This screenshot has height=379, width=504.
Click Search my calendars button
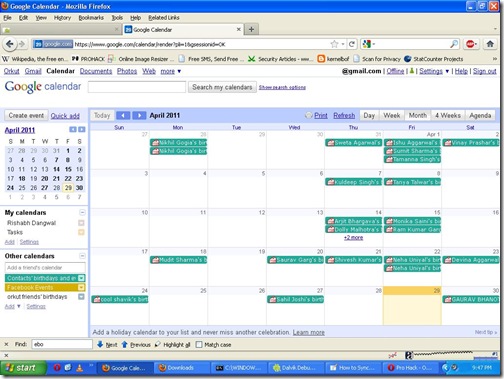coord(222,87)
